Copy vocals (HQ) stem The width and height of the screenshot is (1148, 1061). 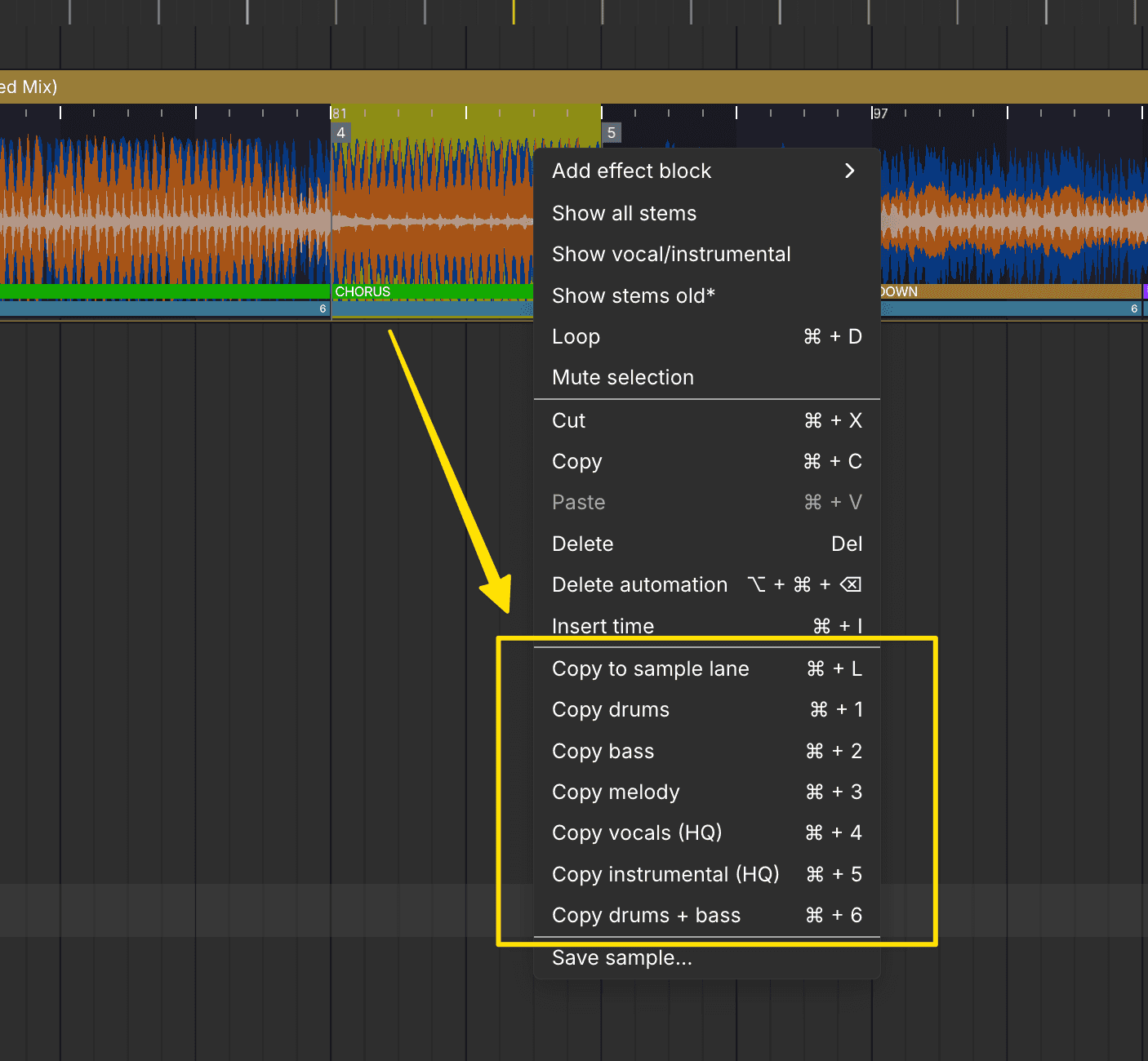pyautogui.click(x=637, y=832)
